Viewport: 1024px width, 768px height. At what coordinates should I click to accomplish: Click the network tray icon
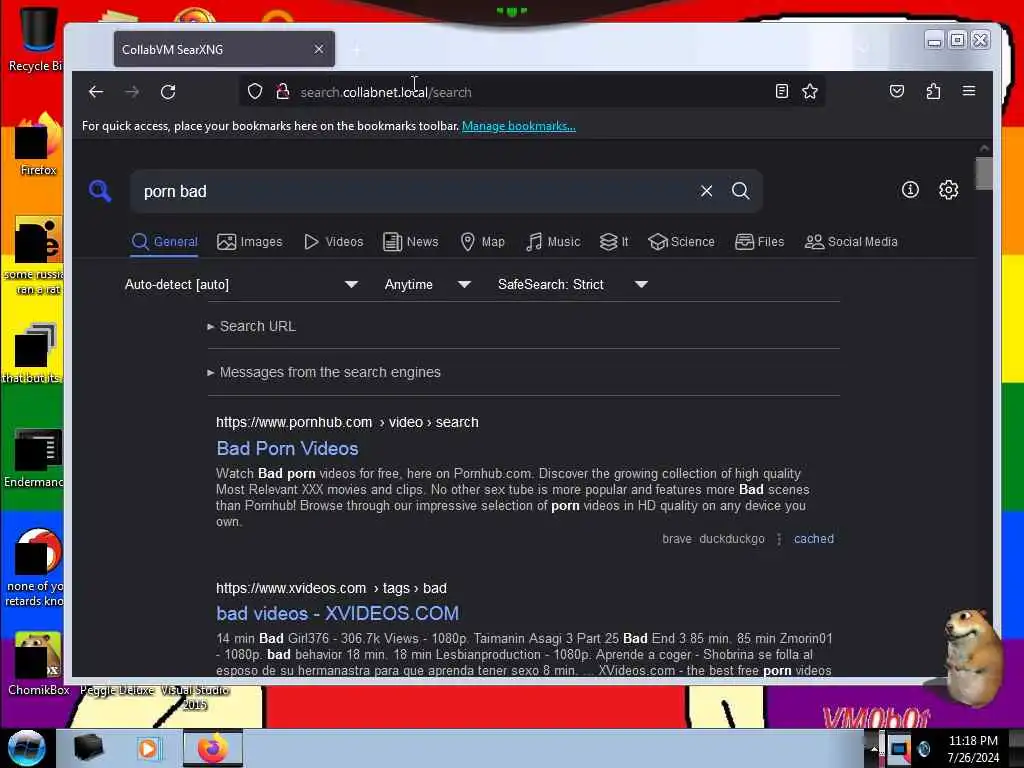pyautogui.click(x=899, y=749)
